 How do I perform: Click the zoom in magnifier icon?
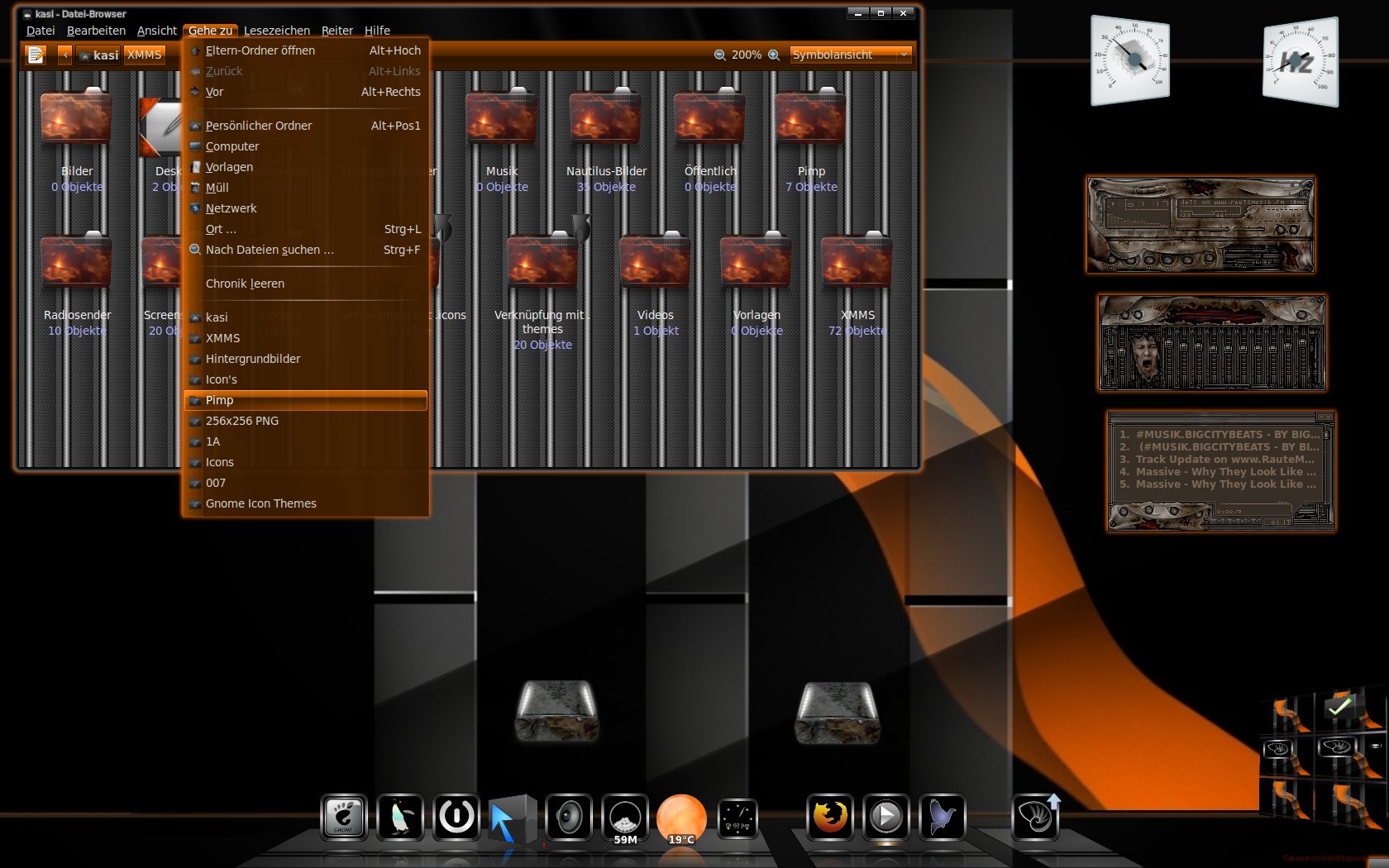[x=774, y=55]
